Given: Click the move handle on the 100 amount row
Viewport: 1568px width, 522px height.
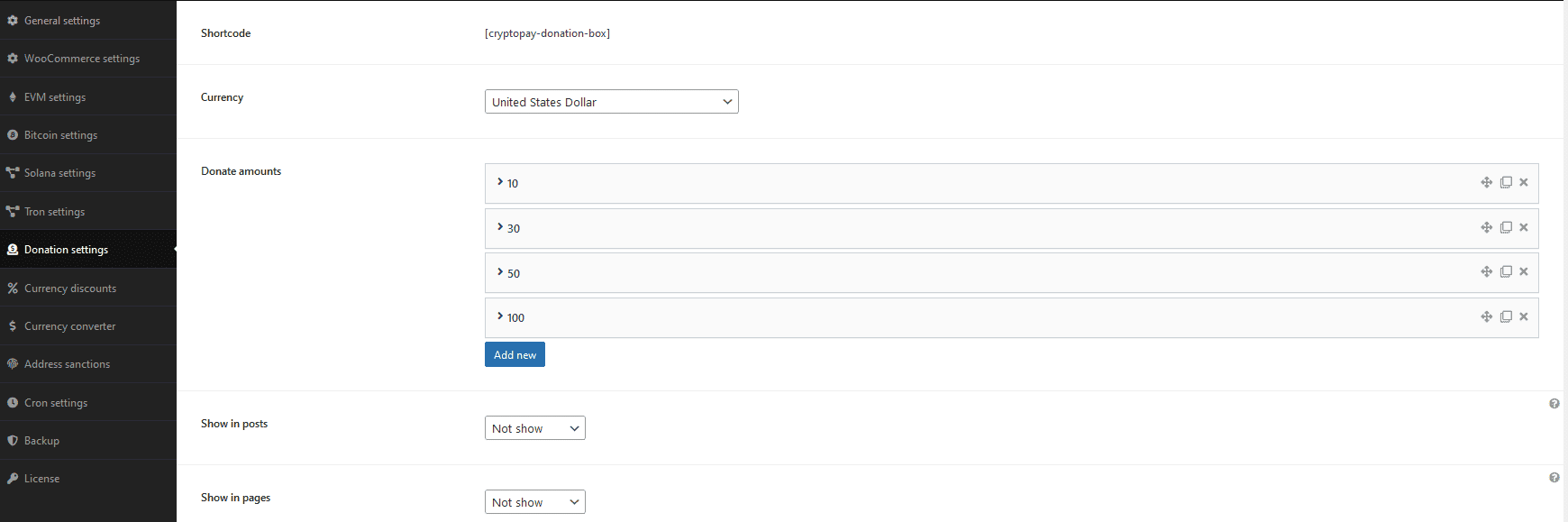Looking at the screenshot, I should tap(1487, 316).
